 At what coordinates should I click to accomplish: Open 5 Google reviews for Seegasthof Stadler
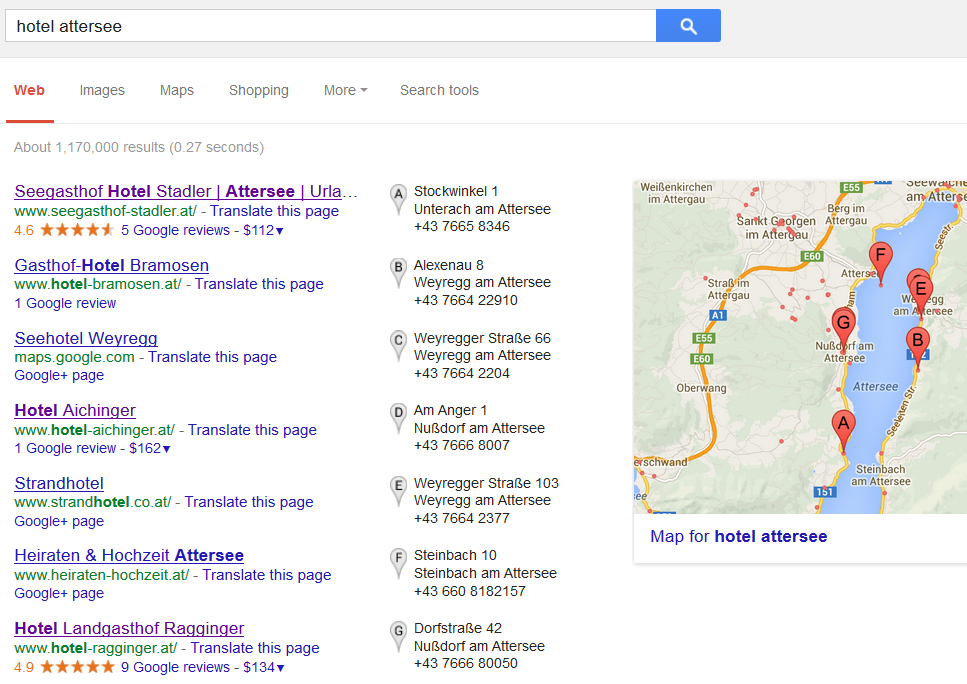click(175, 231)
